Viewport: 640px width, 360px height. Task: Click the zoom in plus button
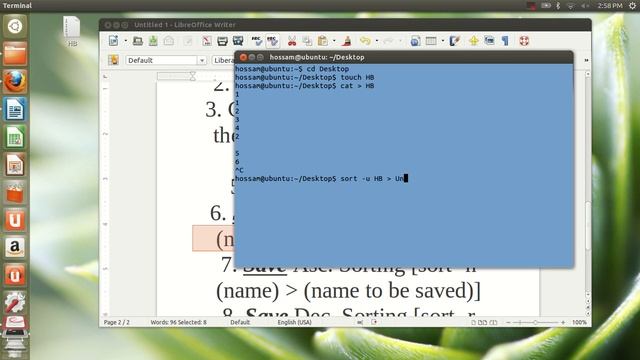pos(563,322)
